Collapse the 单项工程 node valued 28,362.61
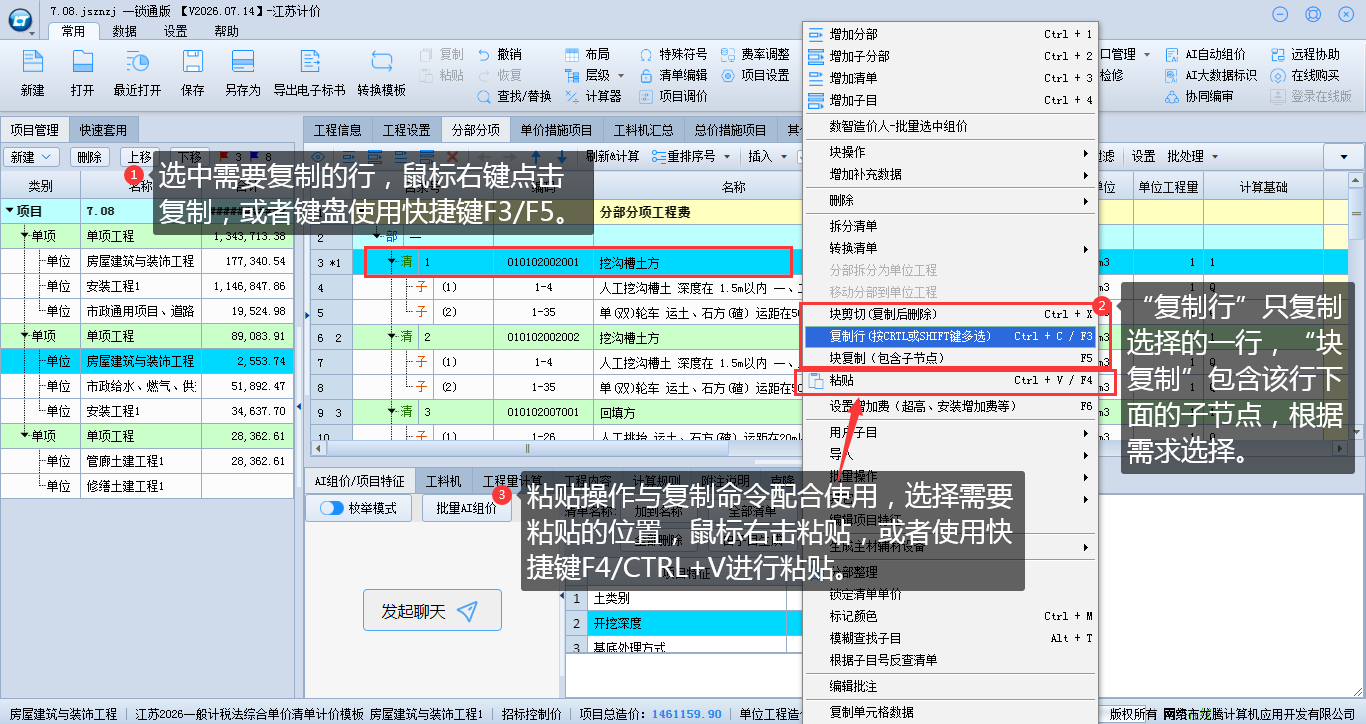This screenshot has width=1366, height=724. [x=25, y=436]
